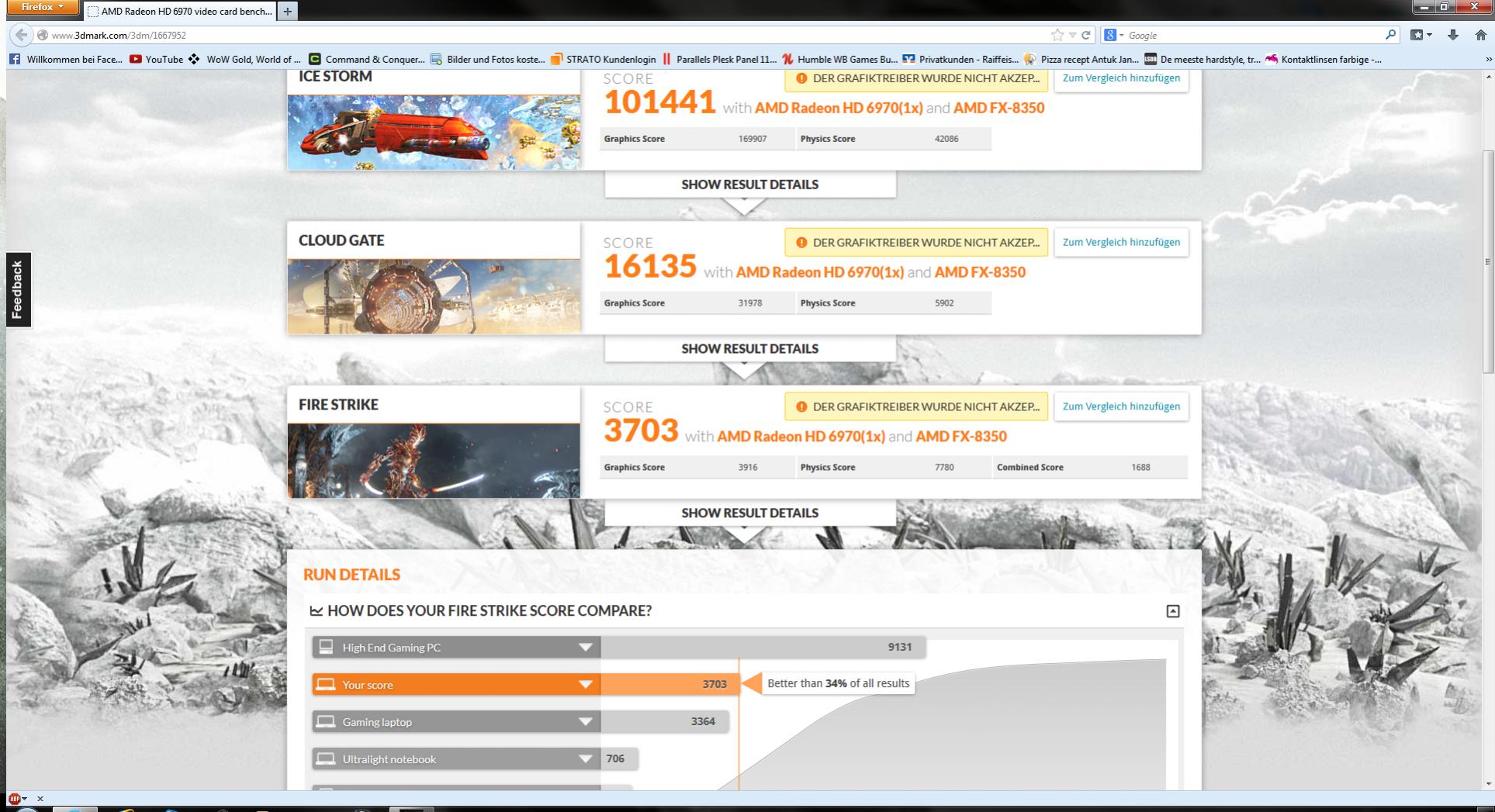The height and width of the screenshot is (812, 1495).
Task: Click Cloud Gate thumbnail image
Action: point(434,296)
